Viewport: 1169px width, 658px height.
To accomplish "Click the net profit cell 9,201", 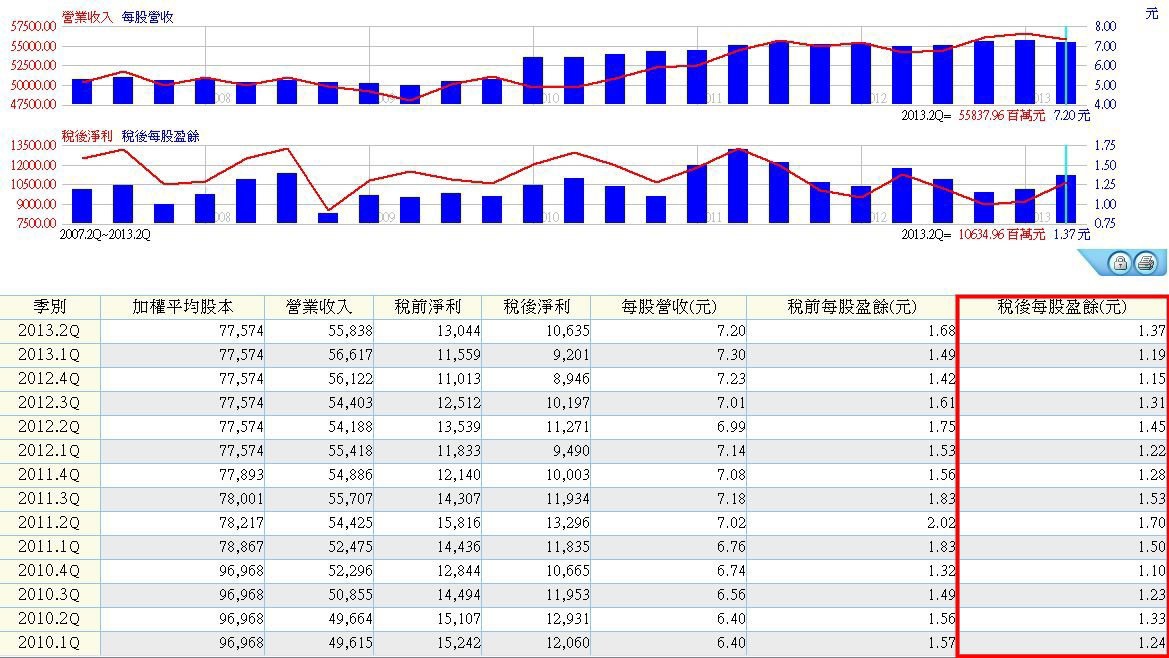I will (x=537, y=355).
